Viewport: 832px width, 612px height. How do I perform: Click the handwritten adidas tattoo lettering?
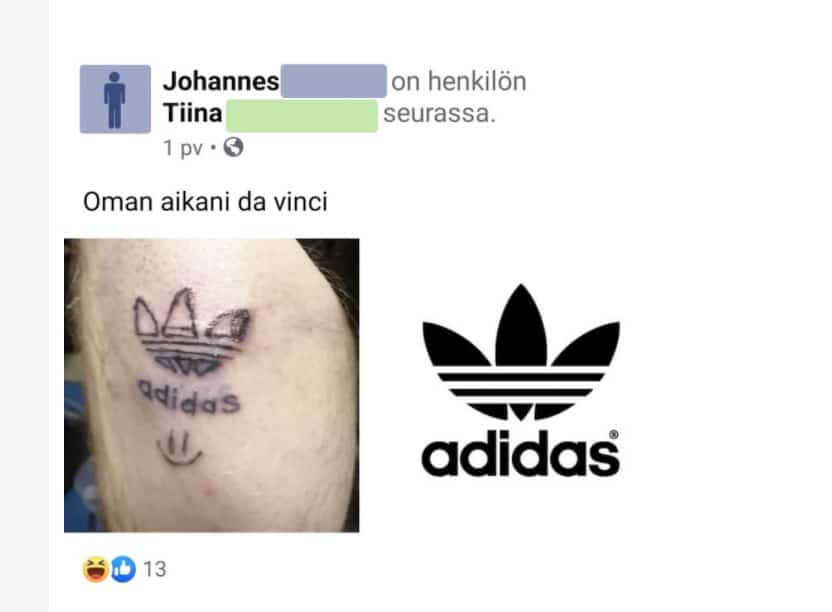pos(189,397)
